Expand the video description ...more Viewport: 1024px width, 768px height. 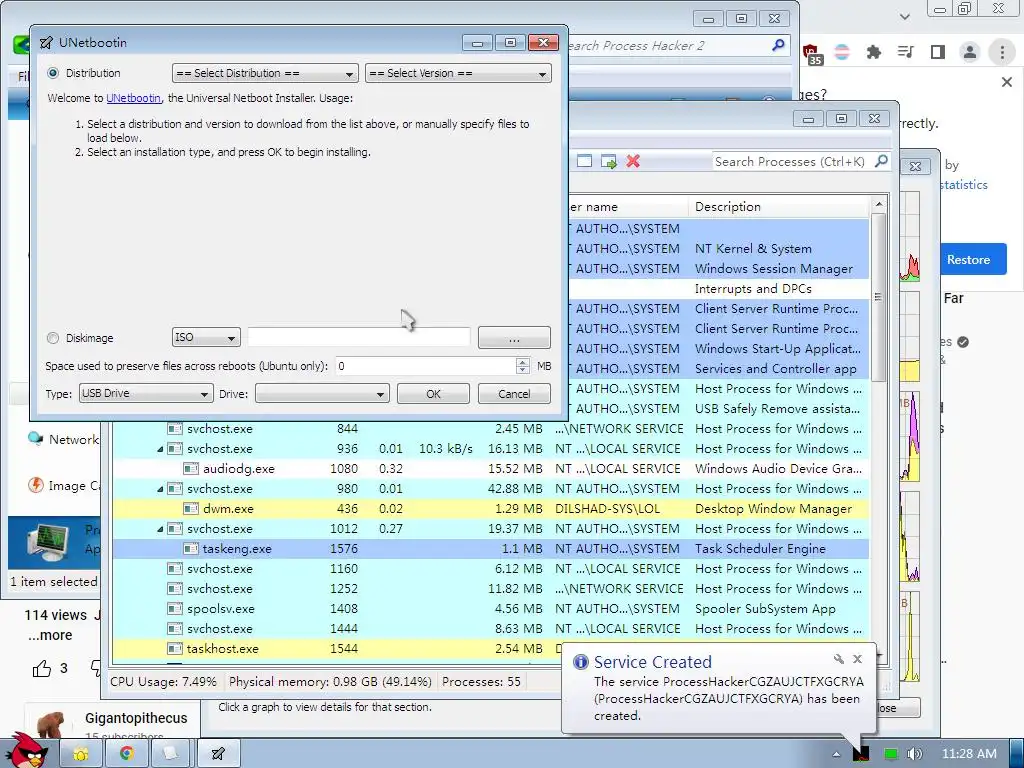point(50,635)
